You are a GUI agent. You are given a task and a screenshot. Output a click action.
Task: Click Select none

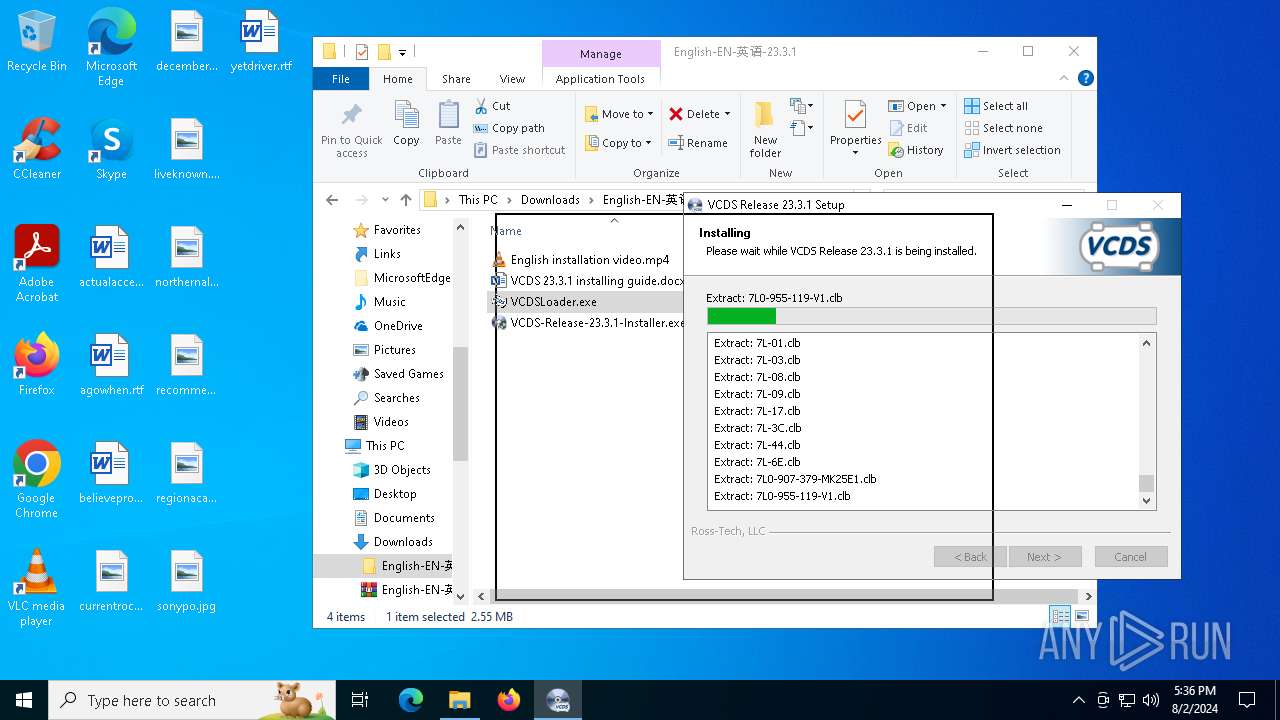tap(1003, 128)
